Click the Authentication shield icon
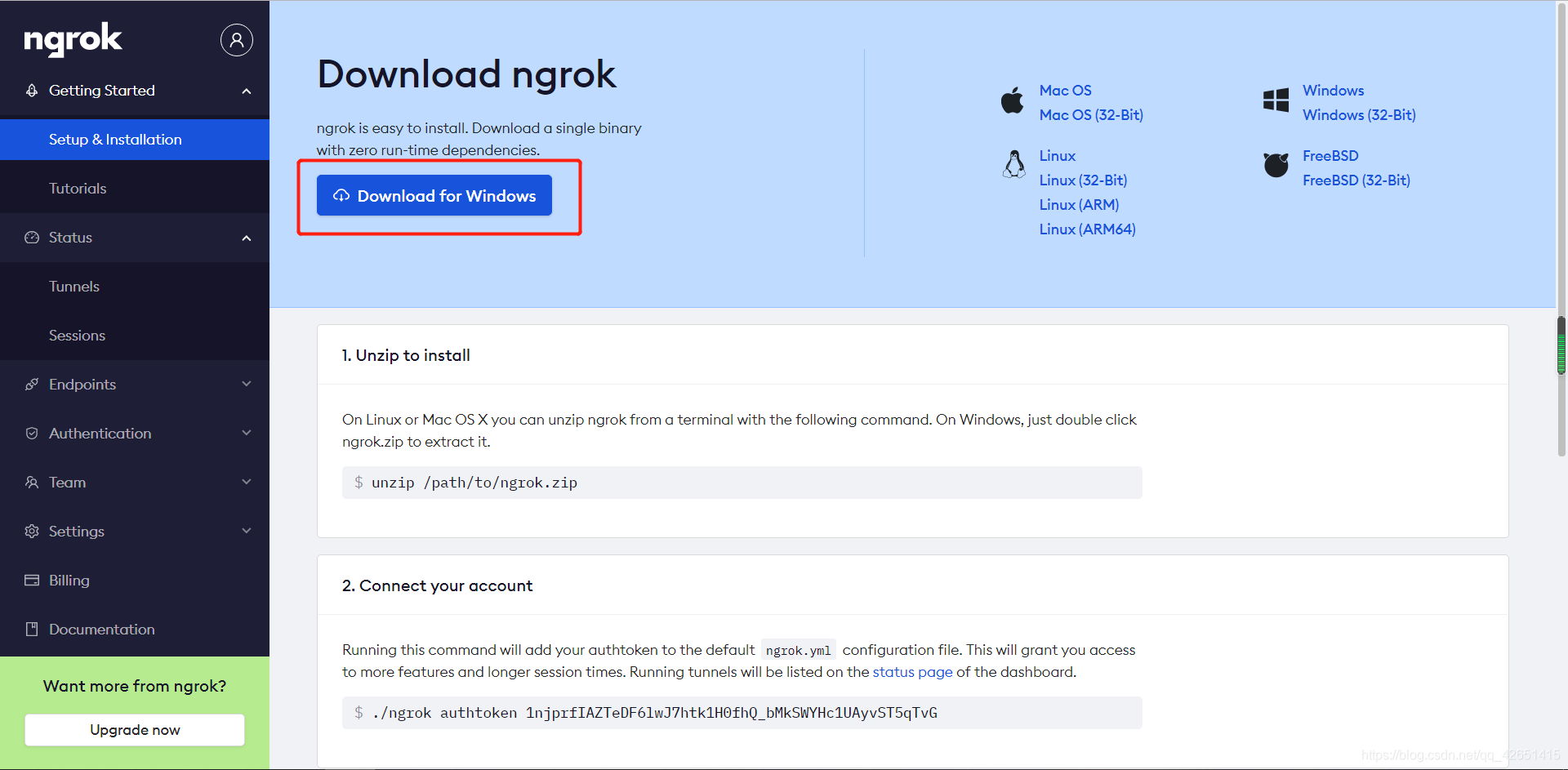The width and height of the screenshot is (1568, 770). [x=32, y=434]
